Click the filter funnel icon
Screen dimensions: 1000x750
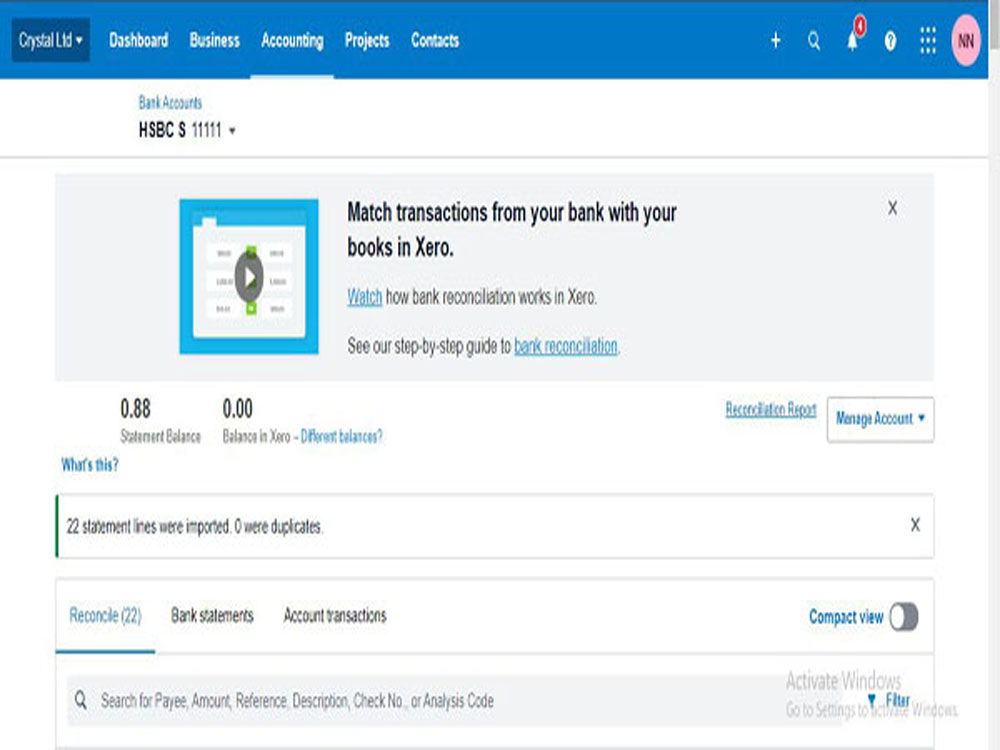pyautogui.click(x=872, y=700)
